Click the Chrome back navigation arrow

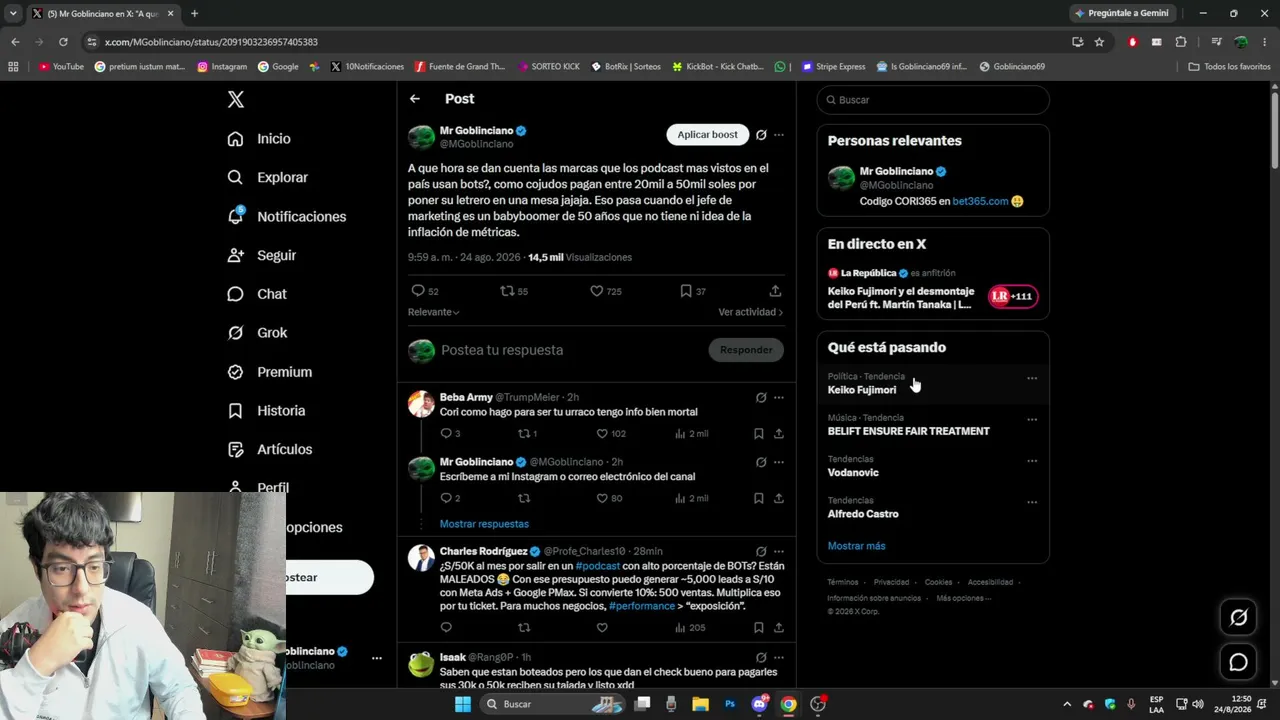(15, 42)
